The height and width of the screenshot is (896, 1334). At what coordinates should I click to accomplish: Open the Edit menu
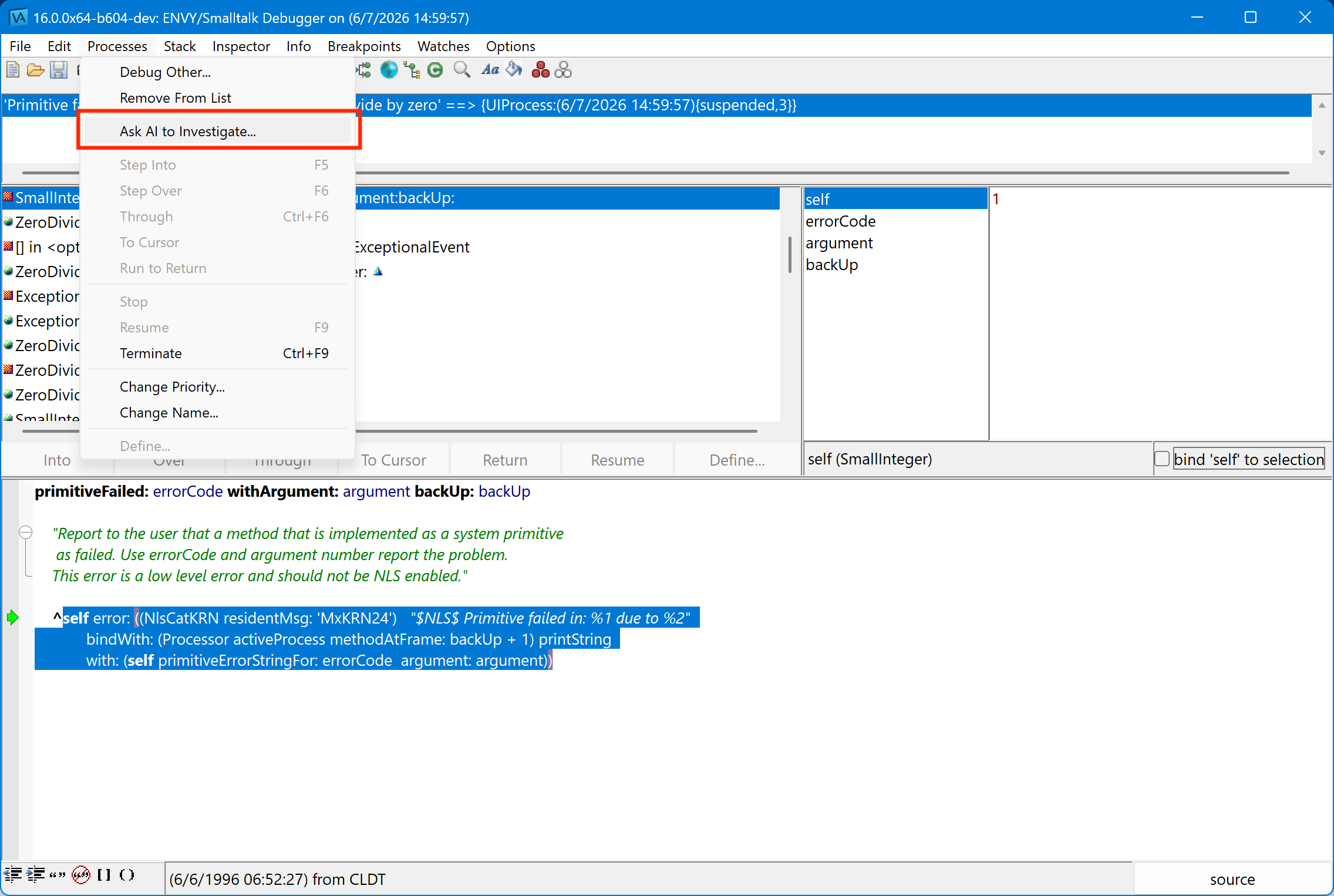tap(59, 46)
